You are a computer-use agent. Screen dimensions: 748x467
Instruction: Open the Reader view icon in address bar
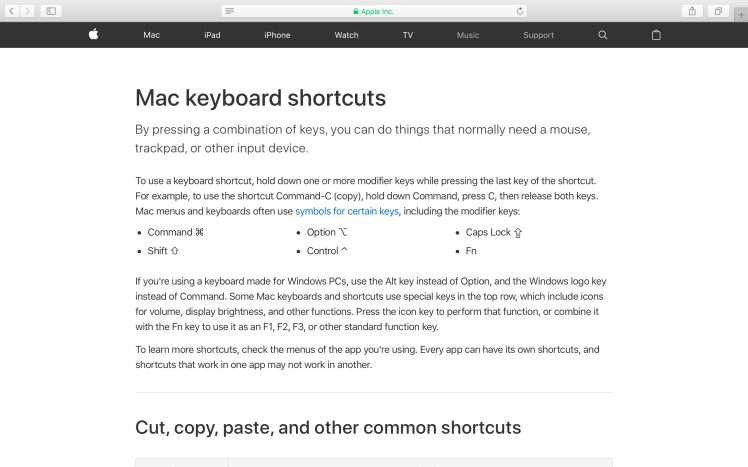point(231,10)
